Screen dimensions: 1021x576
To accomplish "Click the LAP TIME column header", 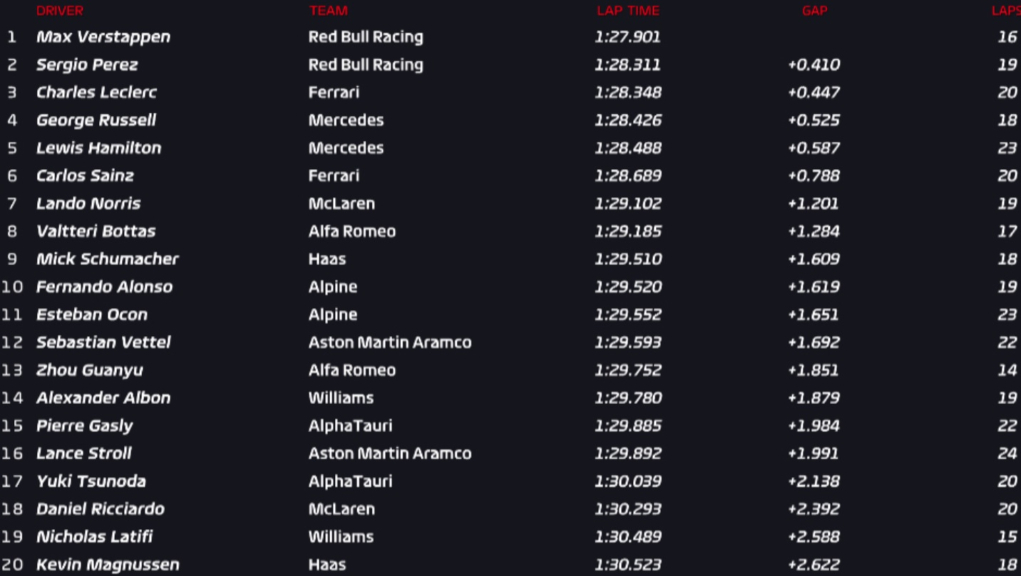I will 628,10.
